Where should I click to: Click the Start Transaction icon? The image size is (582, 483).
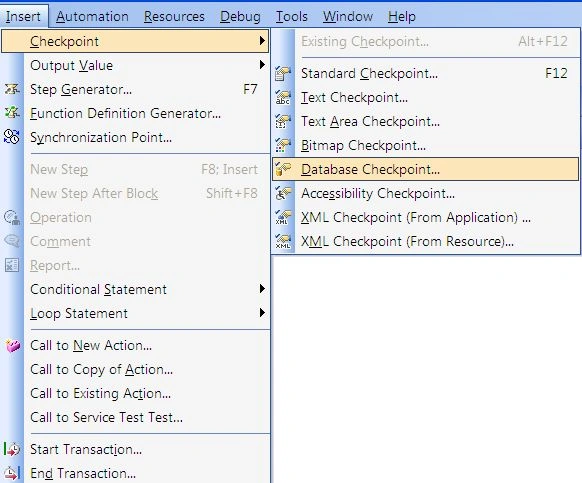coord(12,449)
